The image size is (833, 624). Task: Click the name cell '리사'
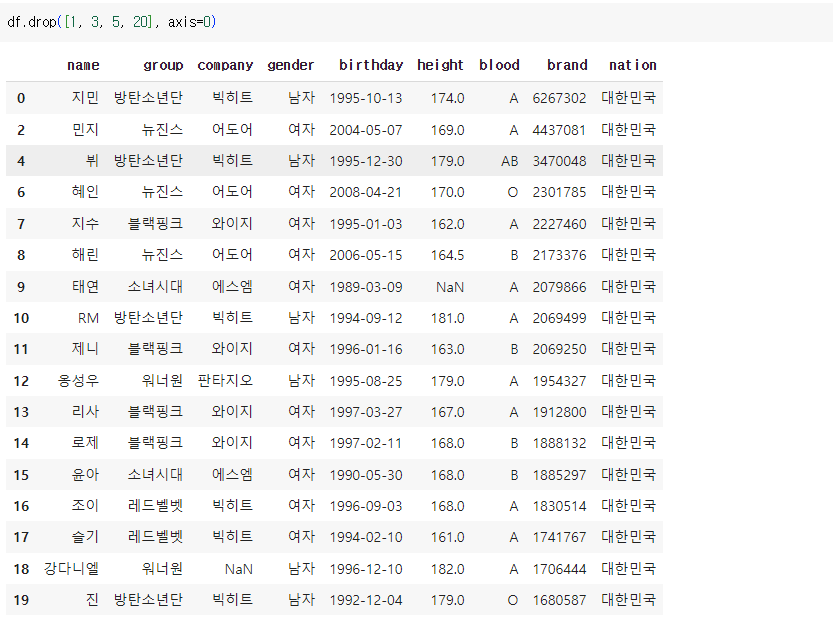[x=85, y=412]
